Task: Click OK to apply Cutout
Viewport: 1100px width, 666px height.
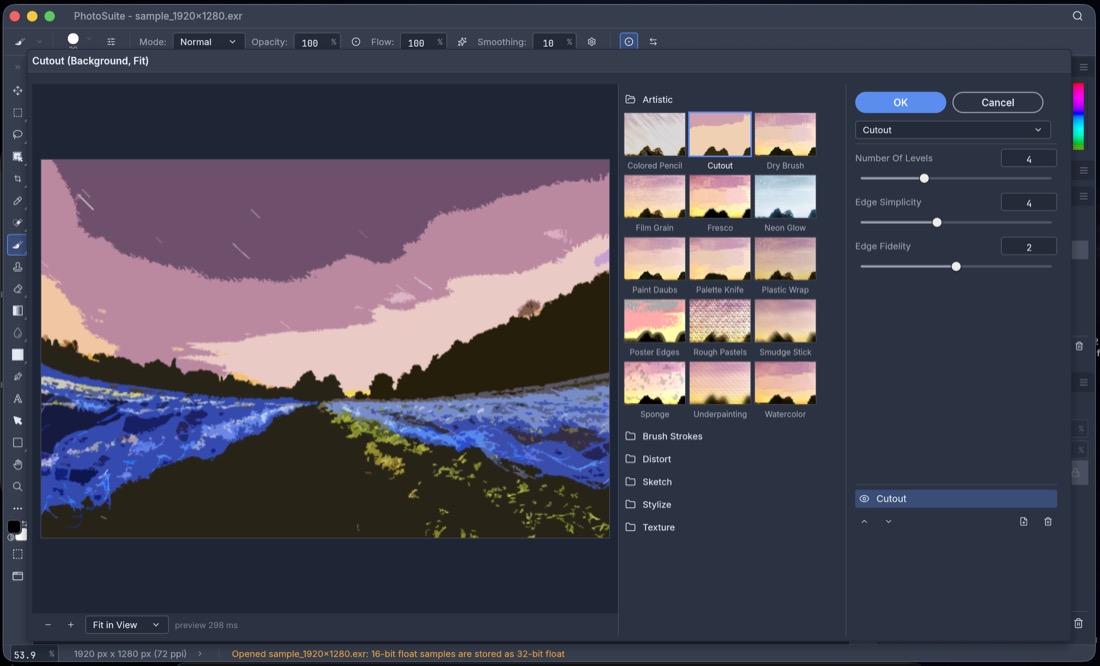Action: 900,102
